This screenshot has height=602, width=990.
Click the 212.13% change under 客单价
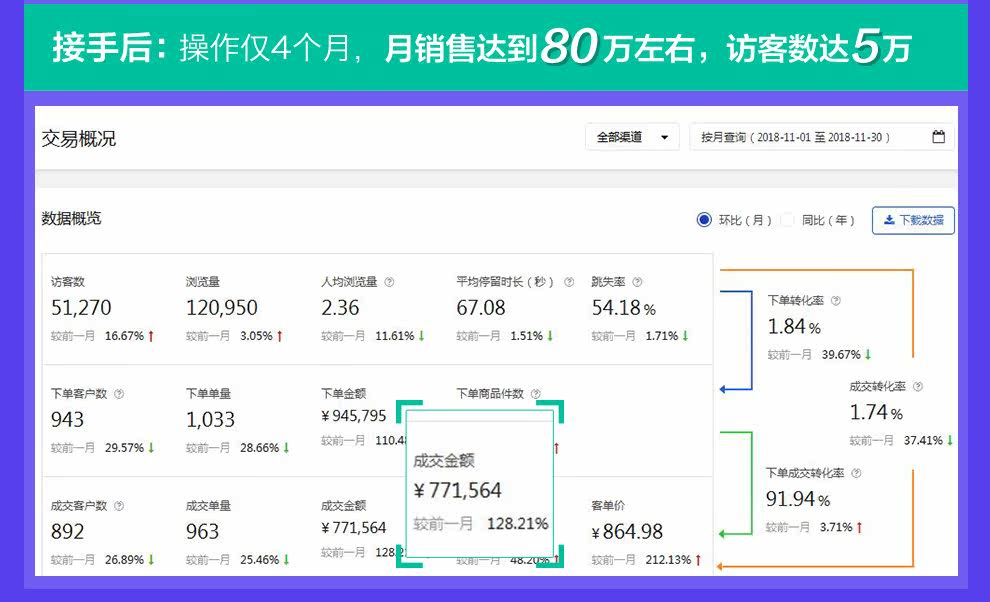[668, 560]
